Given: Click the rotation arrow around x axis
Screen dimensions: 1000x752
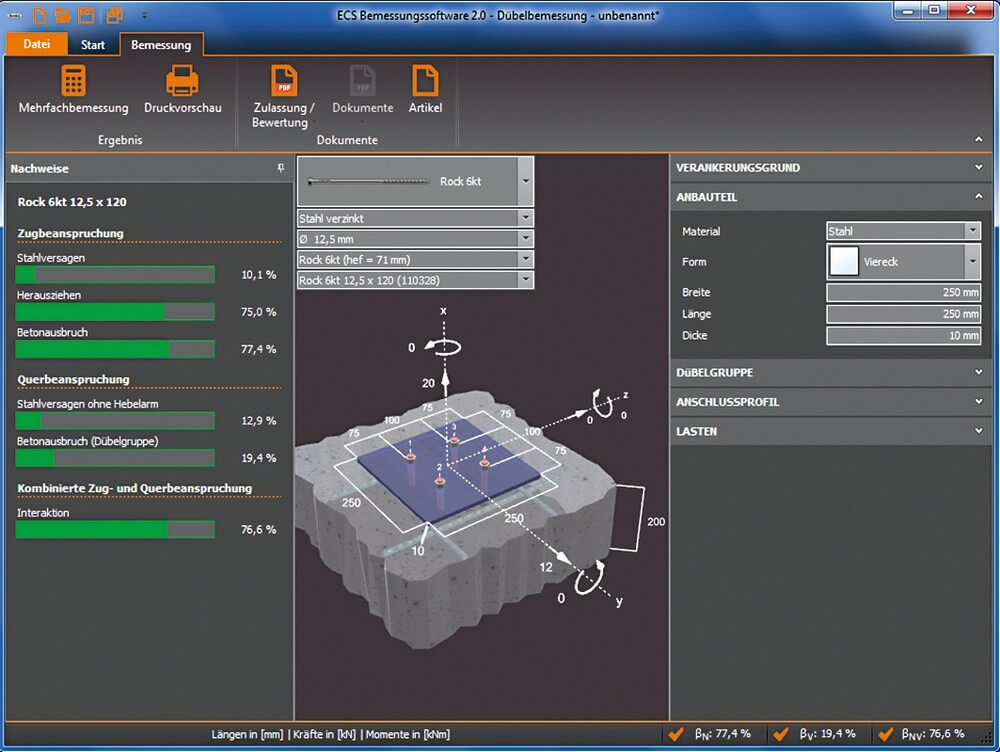Looking at the screenshot, I should coord(443,346).
